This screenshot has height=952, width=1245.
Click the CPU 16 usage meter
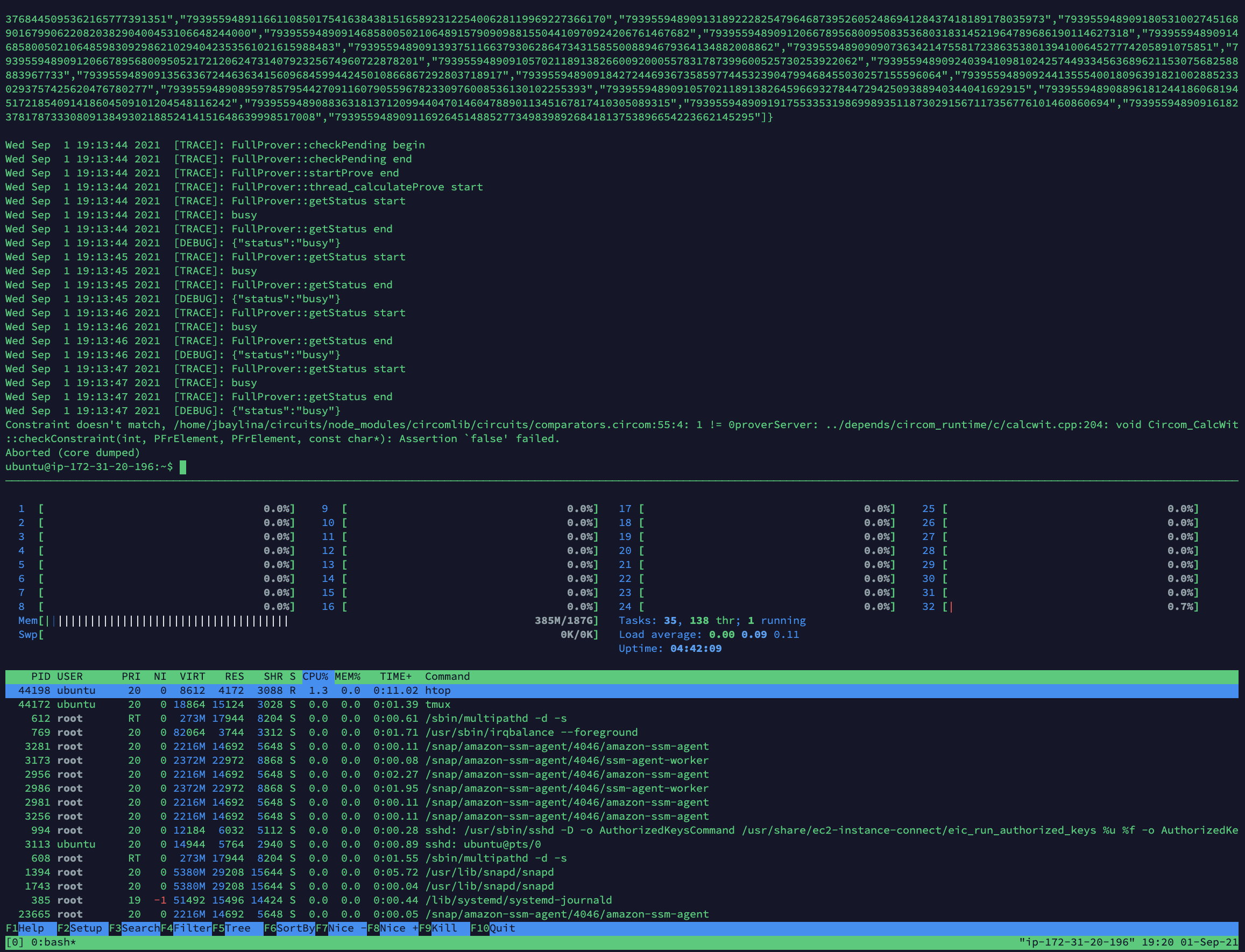click(461, 607)
